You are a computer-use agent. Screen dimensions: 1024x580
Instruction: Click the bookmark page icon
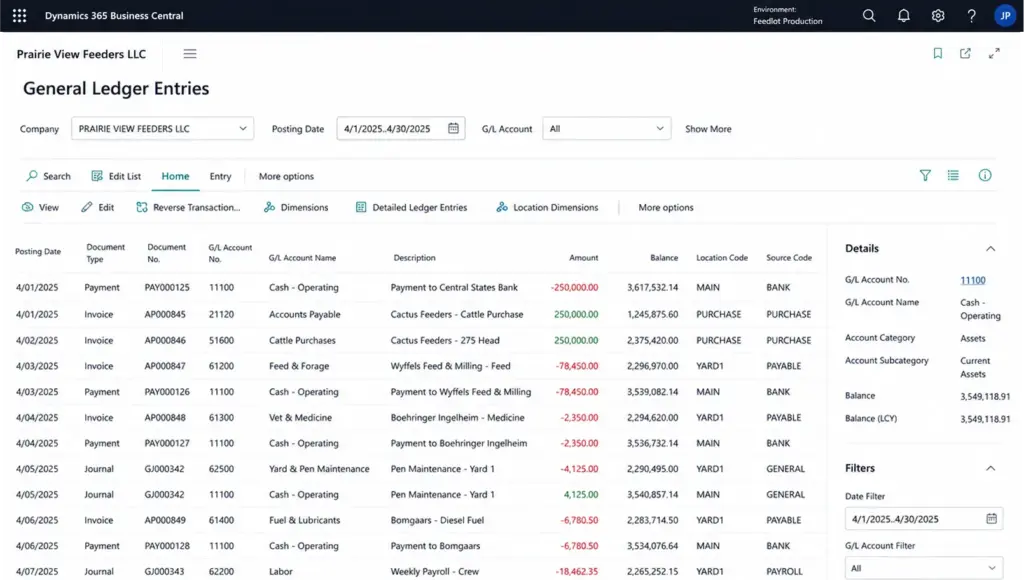click(938, 54)
